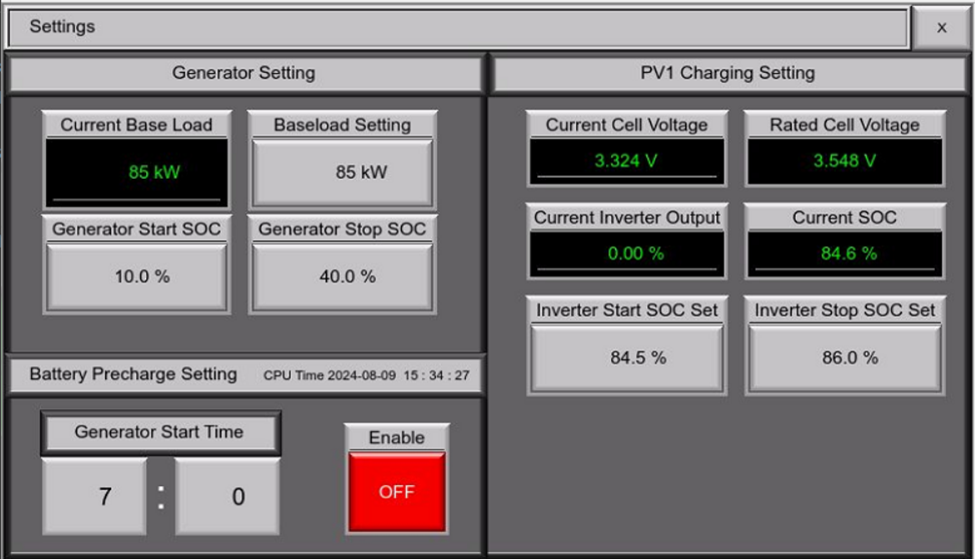Screen dimensions: 975x559
Task: Select the Current Inverter Output readout
Action: point(627,254)
